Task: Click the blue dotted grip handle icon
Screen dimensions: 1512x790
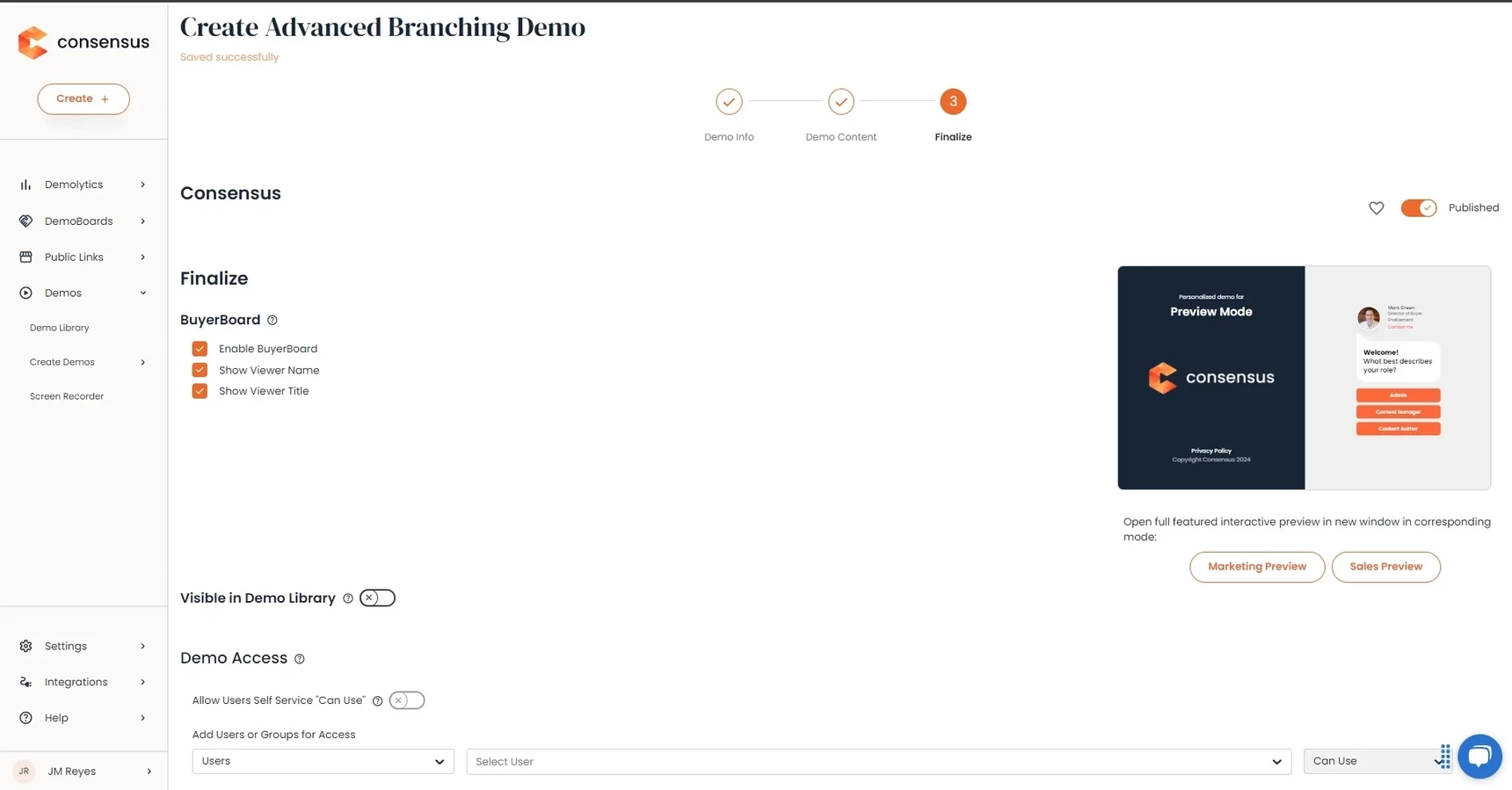Action: click(x=1445, y=756)
